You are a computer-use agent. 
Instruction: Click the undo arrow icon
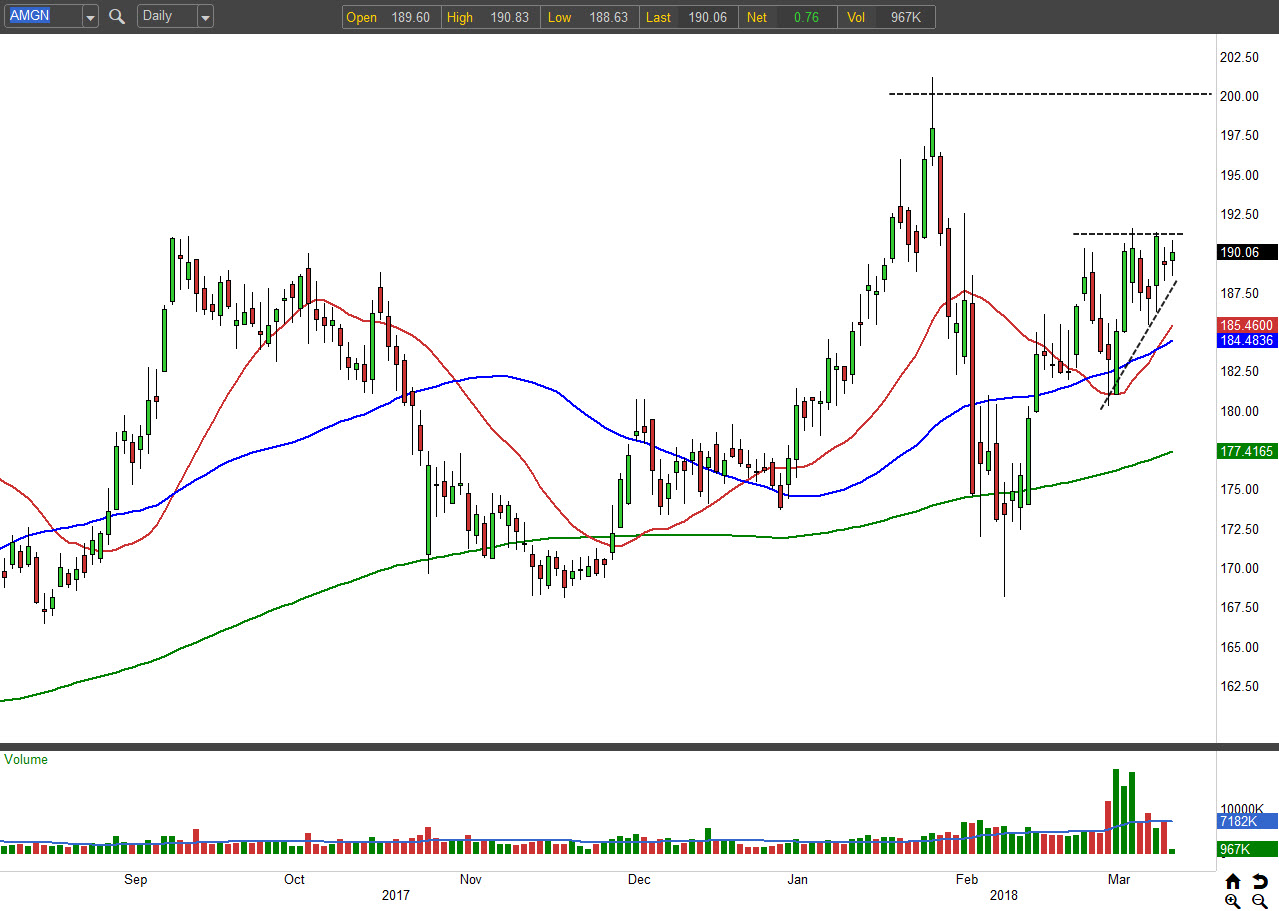(x=1260, y=881)
